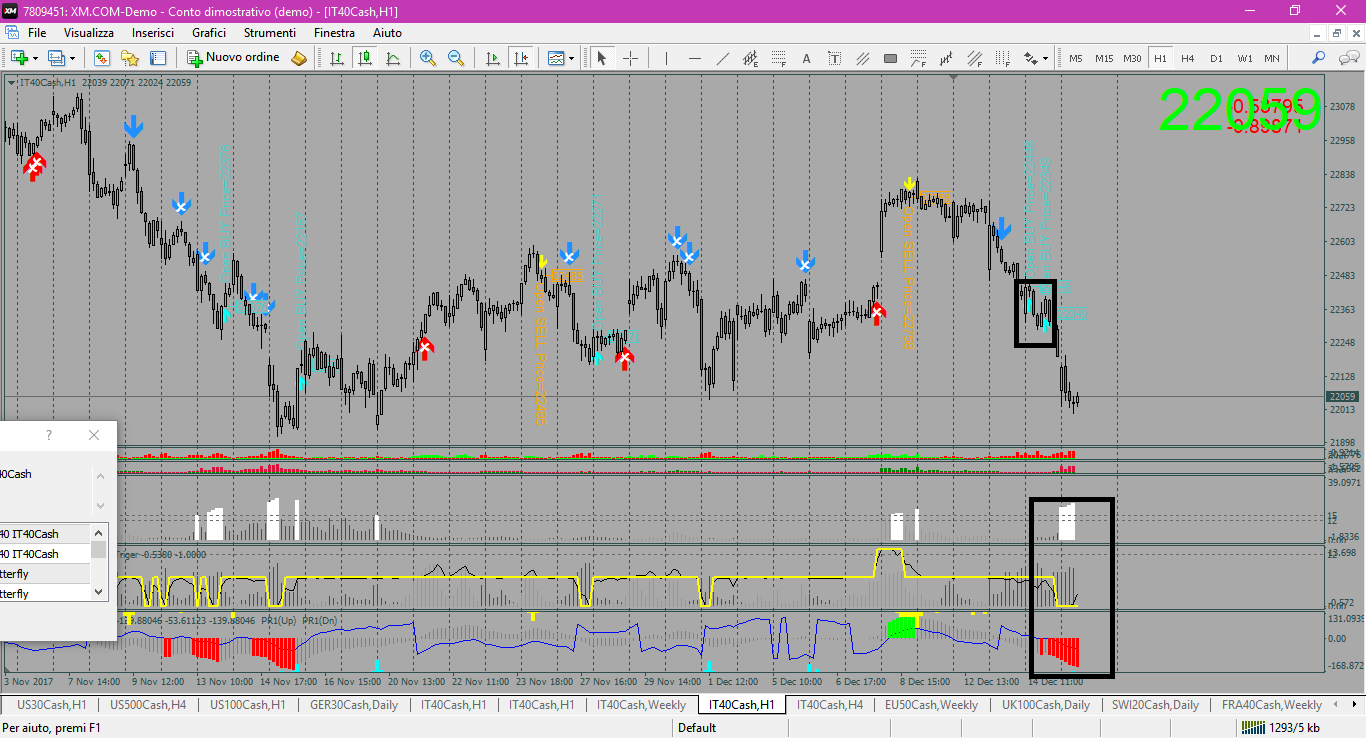This screenshot has width=1366, height=738.
Task: Activate the crosshair cursor
Action: [x=630, y=58]
